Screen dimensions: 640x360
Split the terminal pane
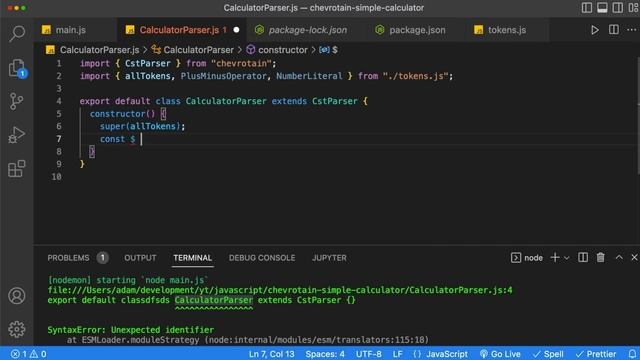(583, 258)
